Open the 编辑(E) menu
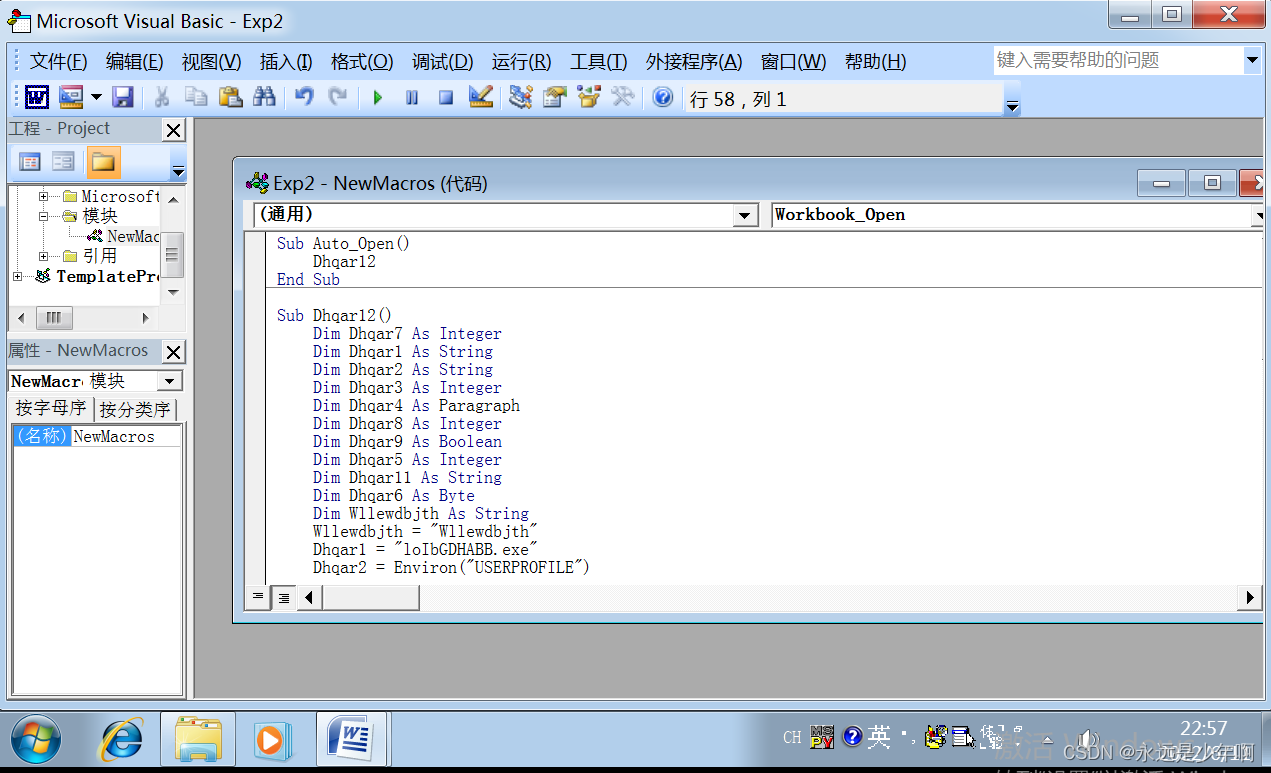1271x773 pixels. click(135, 62)
